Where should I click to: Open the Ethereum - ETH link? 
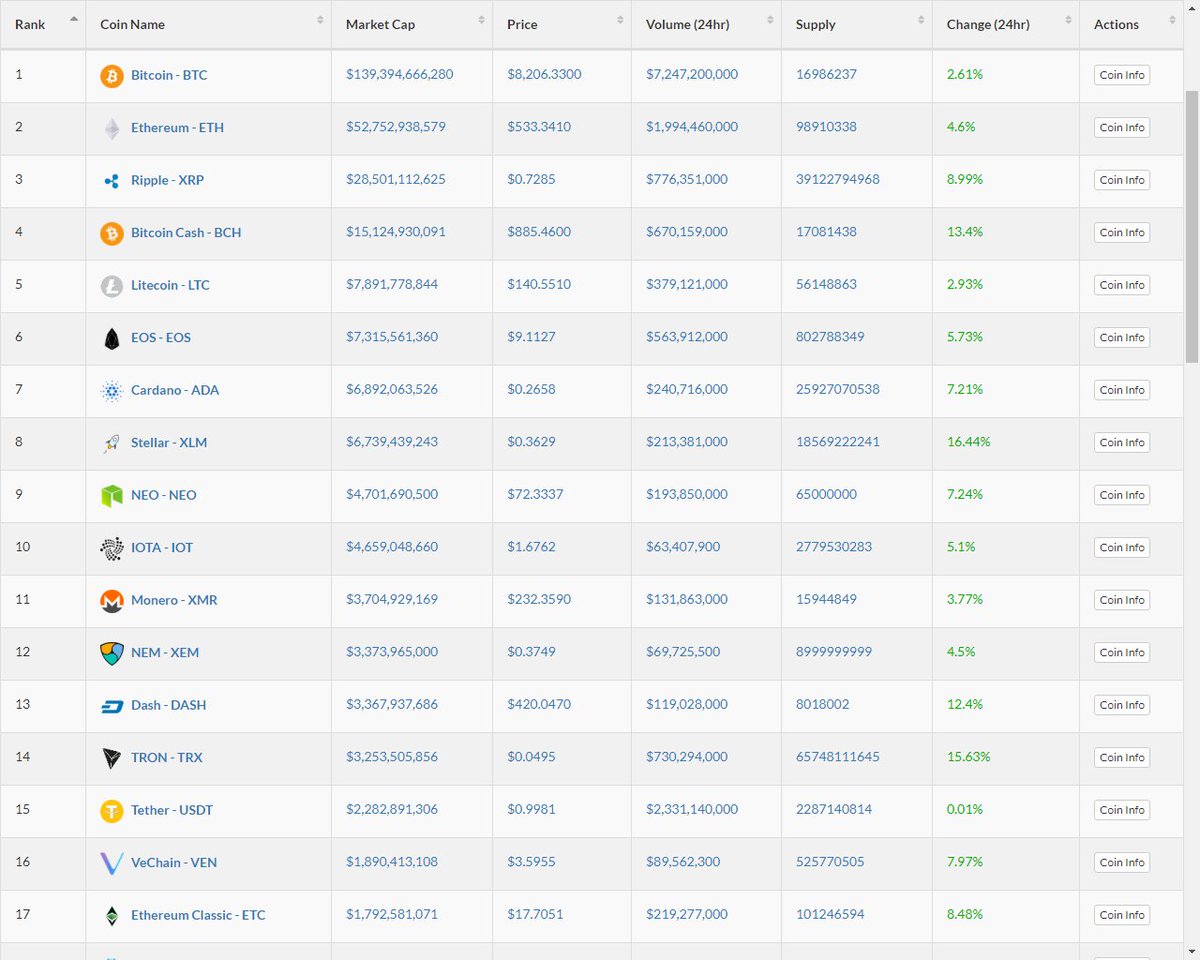pos(177,128)
